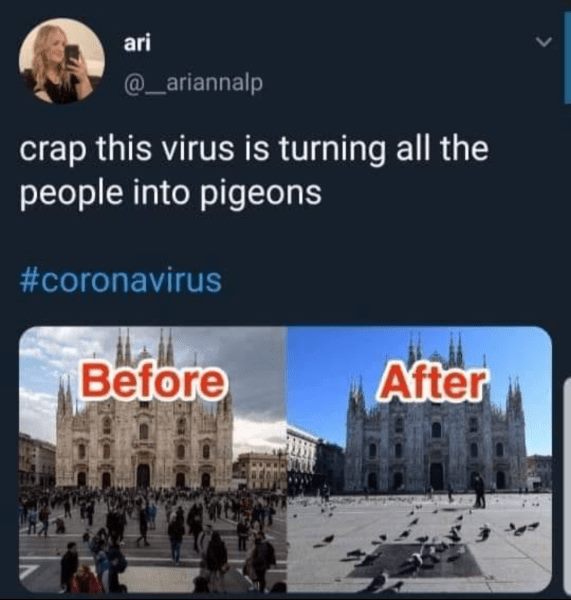Expand the tweet options chevron
Image resolution: width=571 pixels, height=600 pixels.
(544, 41)
